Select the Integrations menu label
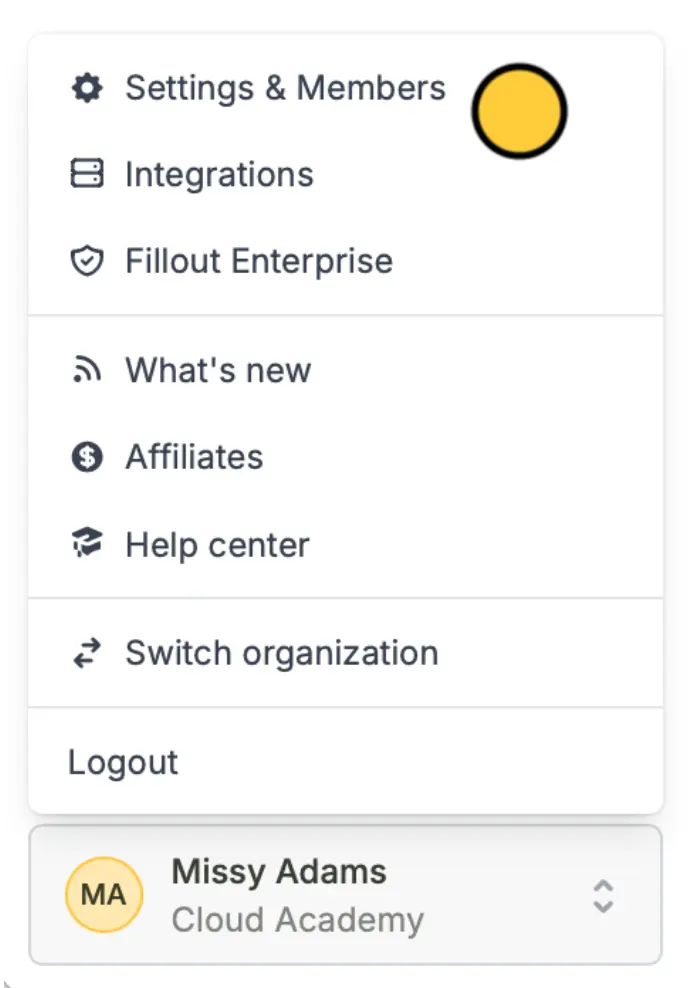 point(219,175)
